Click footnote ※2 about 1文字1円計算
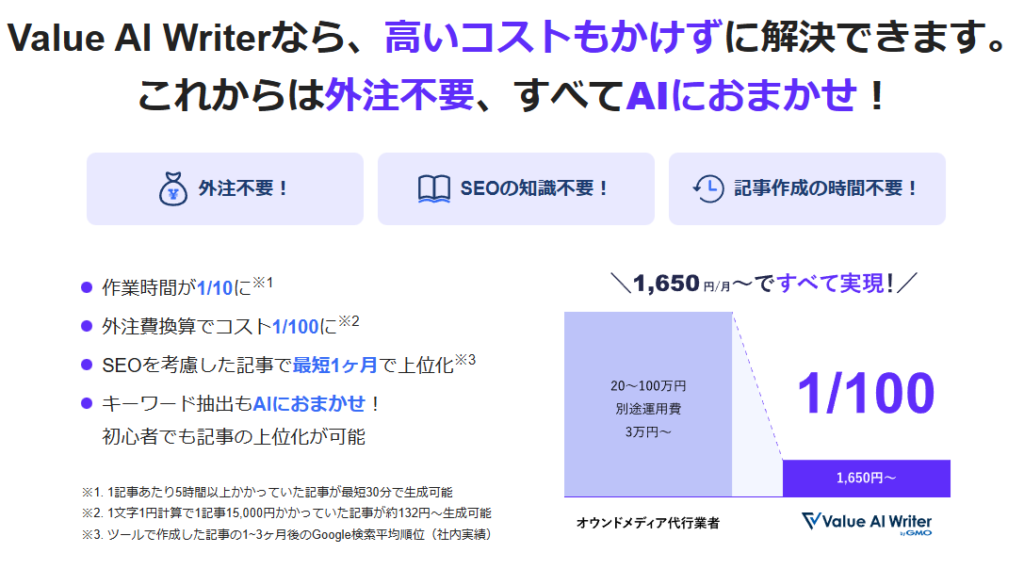The height and width of the screenshot is (569, 1024). [x=286, y=513]
